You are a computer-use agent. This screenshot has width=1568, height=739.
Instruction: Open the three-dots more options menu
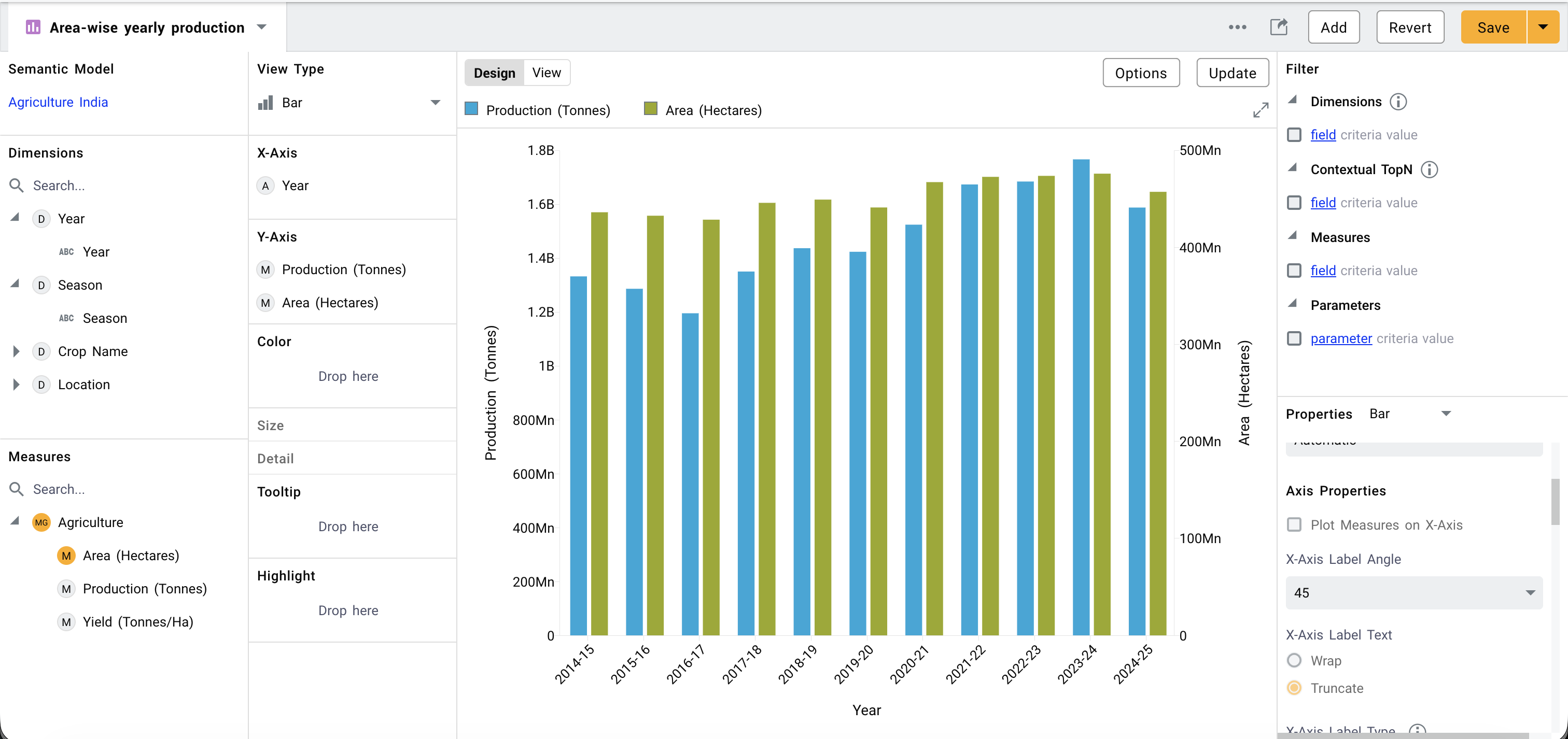click(1237, 27)
